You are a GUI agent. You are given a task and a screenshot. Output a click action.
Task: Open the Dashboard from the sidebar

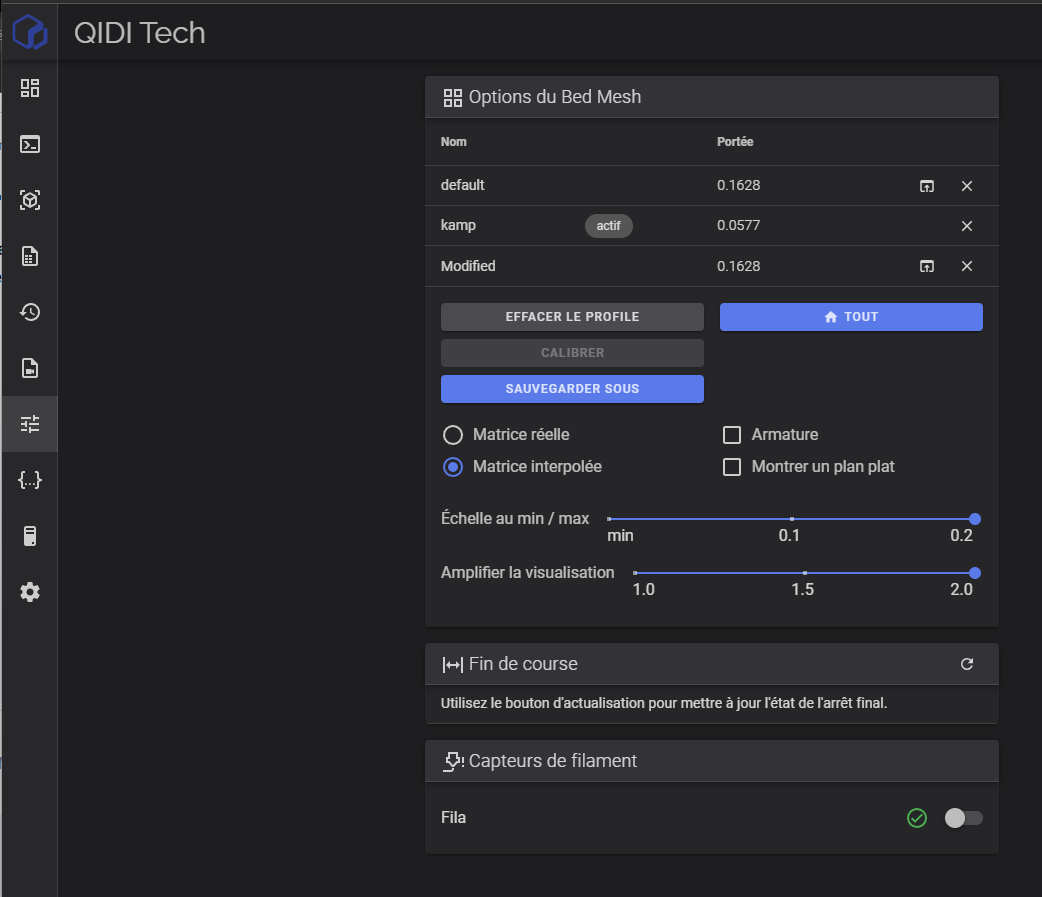[30, 88]
